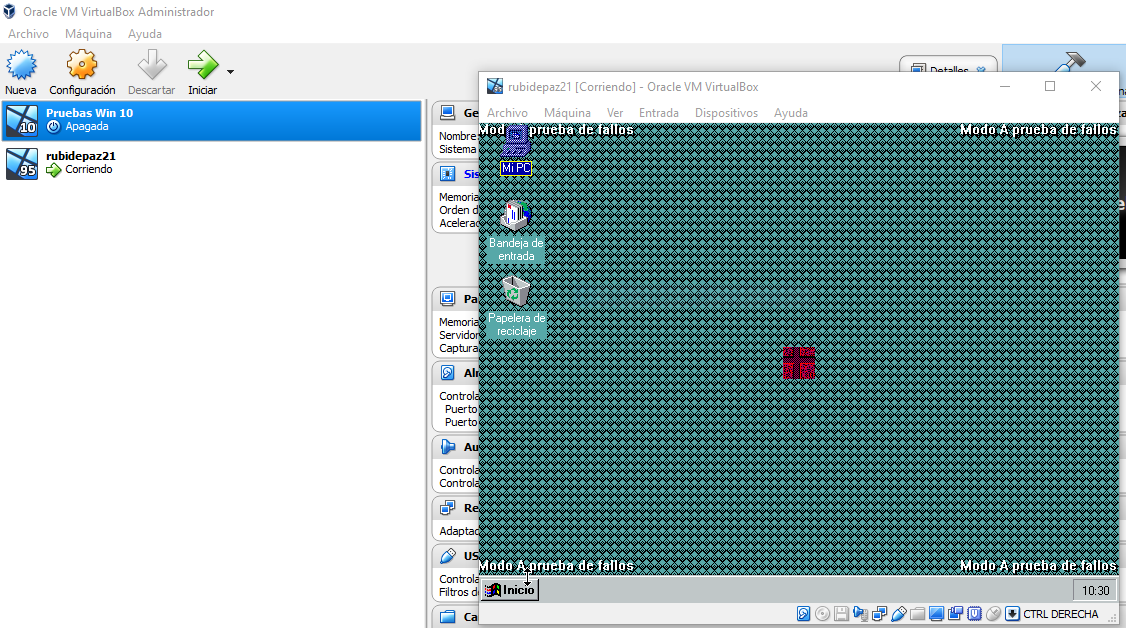1126x628 pixels.
Task: Open the Entrada menu in VM window
Action: (x=659, y=113)
